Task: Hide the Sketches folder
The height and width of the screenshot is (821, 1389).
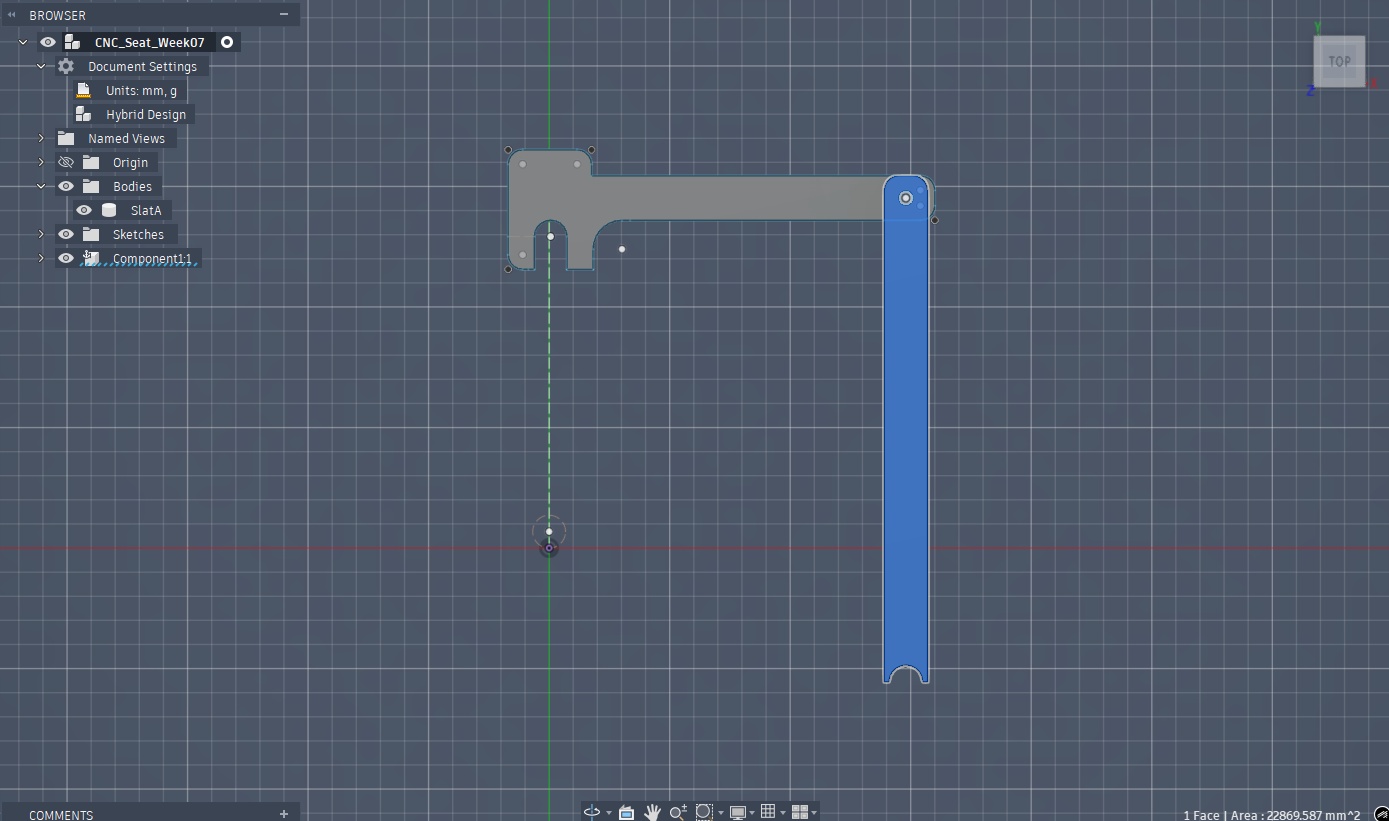Action: click(x=66, y=234)
